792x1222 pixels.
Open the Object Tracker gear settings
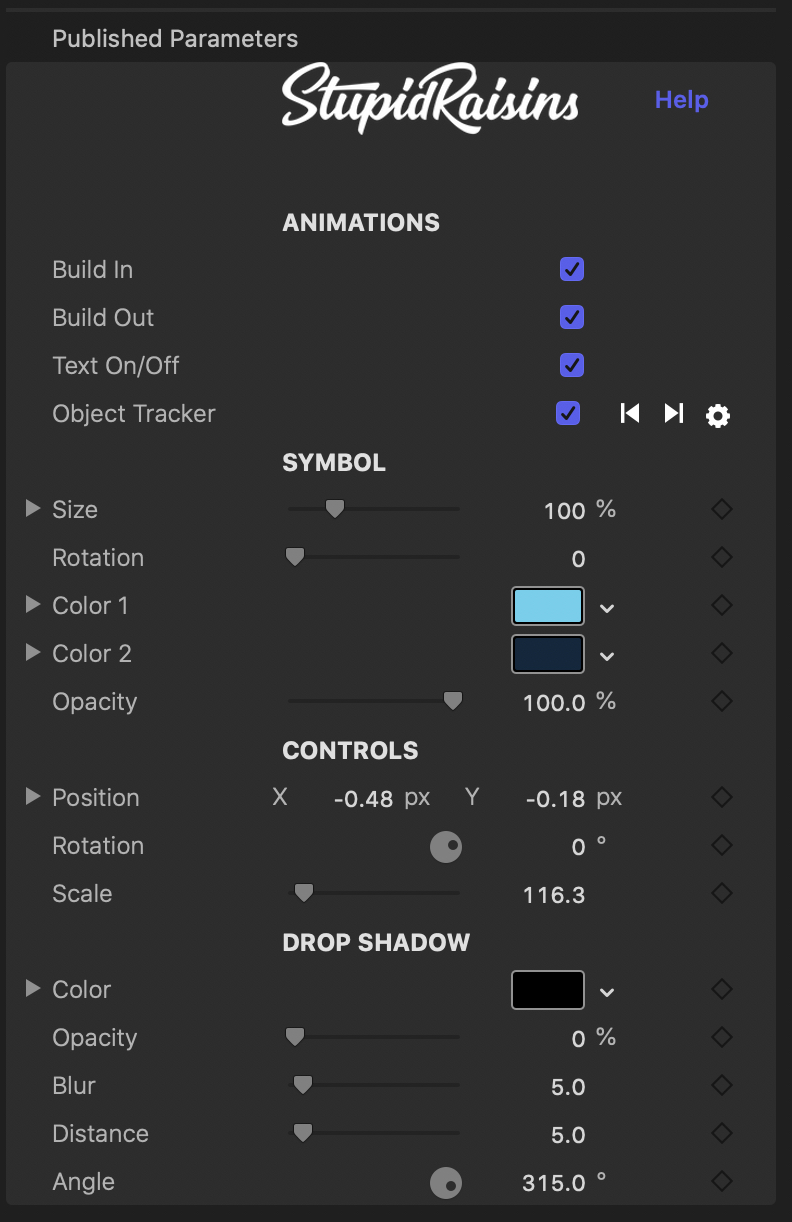718,415
